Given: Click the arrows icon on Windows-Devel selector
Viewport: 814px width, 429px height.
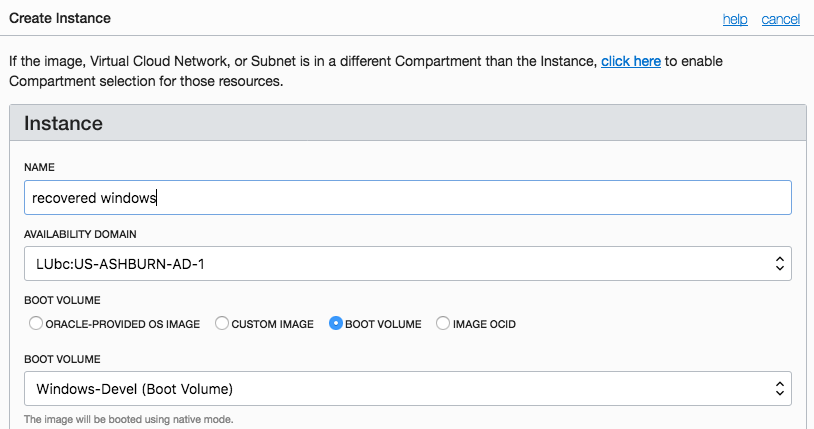Looking at the screenshot, I should [x=778, y=388].
